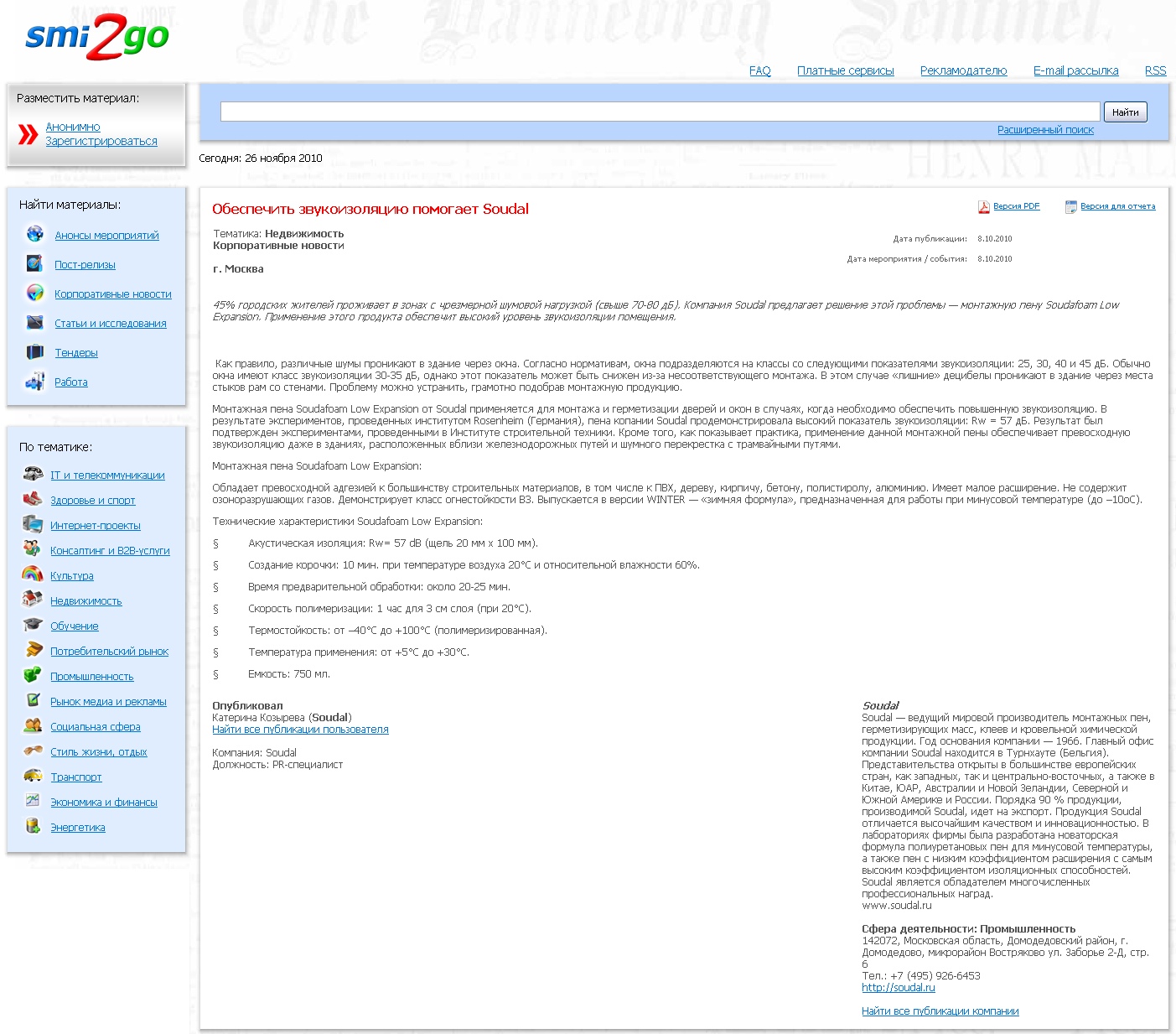This screenshot has width=1176, height=1034.
Task: Open the Рекламодателю page
Action: pos(964,71)
